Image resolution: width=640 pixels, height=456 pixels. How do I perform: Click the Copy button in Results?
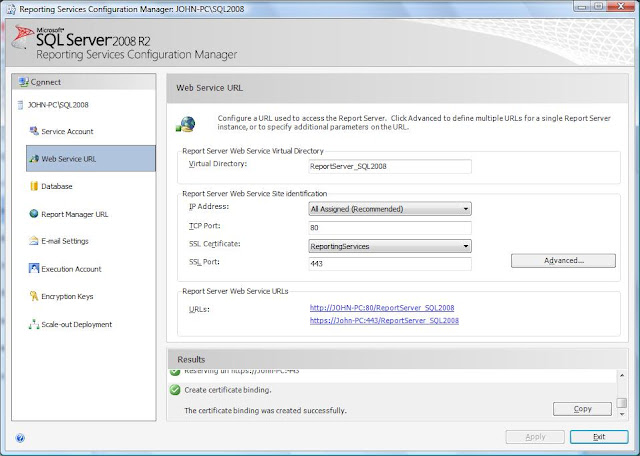pos(582,409)
